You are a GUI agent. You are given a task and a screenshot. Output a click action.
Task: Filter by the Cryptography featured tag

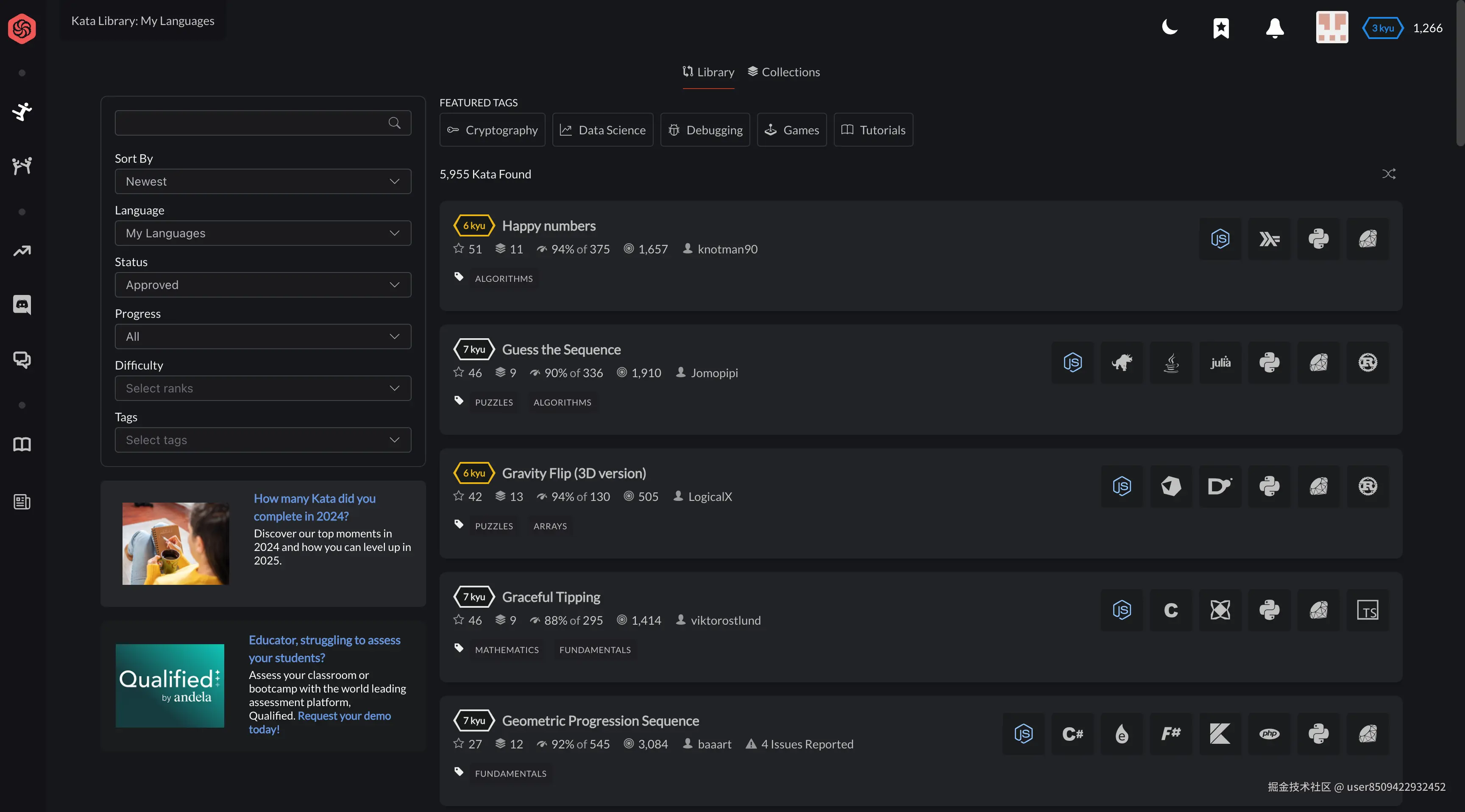coord(492,130)
